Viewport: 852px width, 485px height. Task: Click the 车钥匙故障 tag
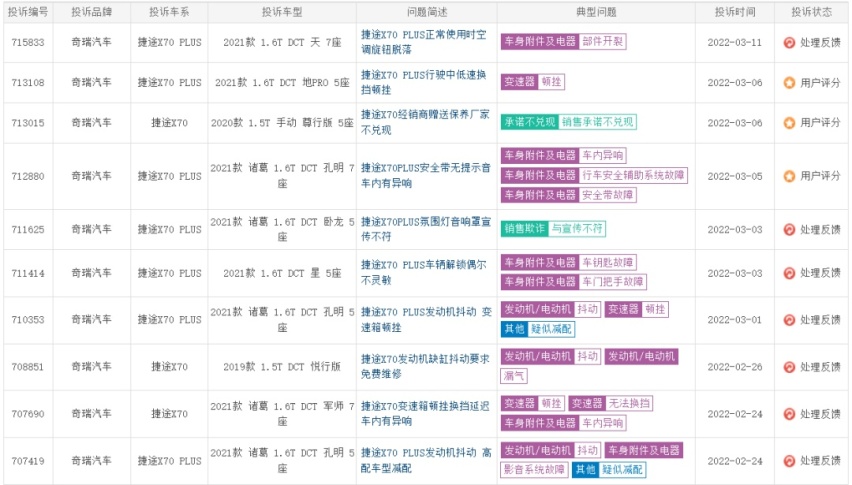click(x=607, y=263)
